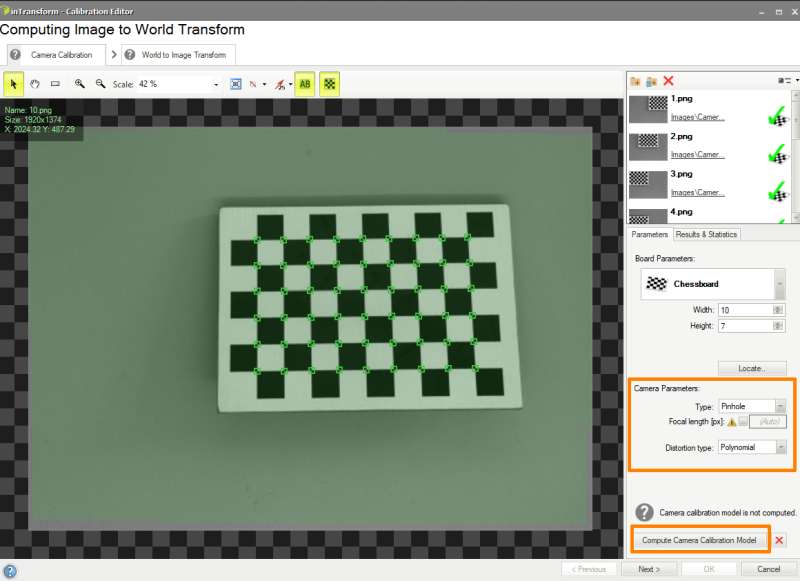Open the Camera Calibration step tab

tap(61, 55)
